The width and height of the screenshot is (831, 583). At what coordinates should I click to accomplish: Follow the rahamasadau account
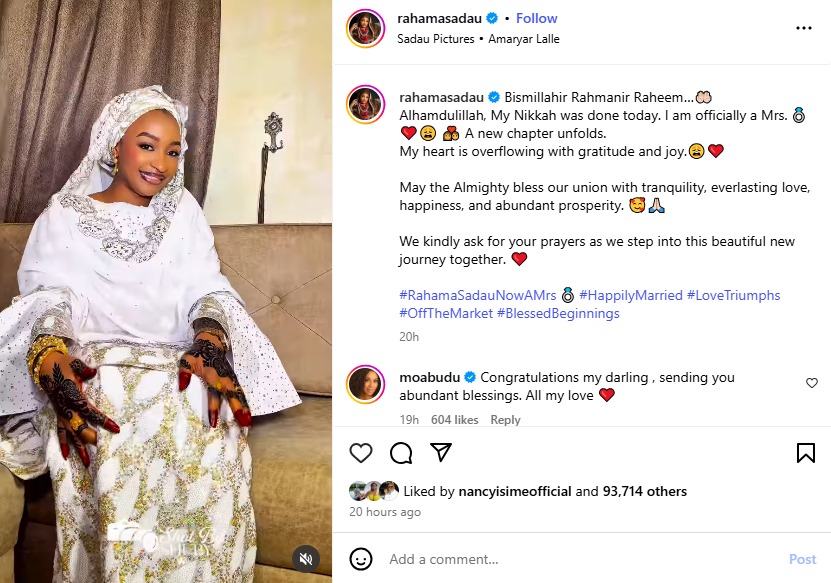click(x=537, y=18)
